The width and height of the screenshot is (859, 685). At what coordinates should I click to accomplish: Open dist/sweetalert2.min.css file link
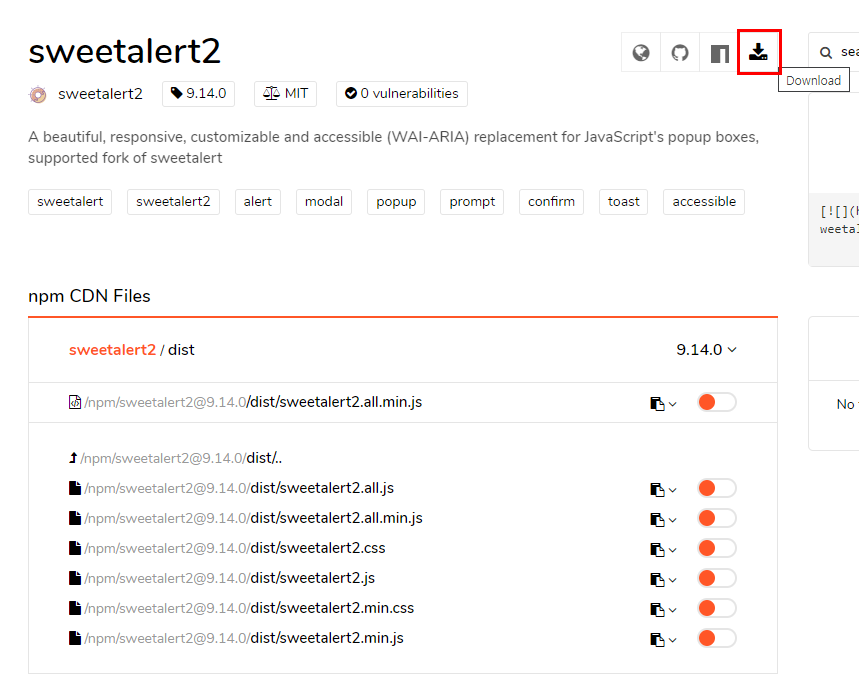249,608
